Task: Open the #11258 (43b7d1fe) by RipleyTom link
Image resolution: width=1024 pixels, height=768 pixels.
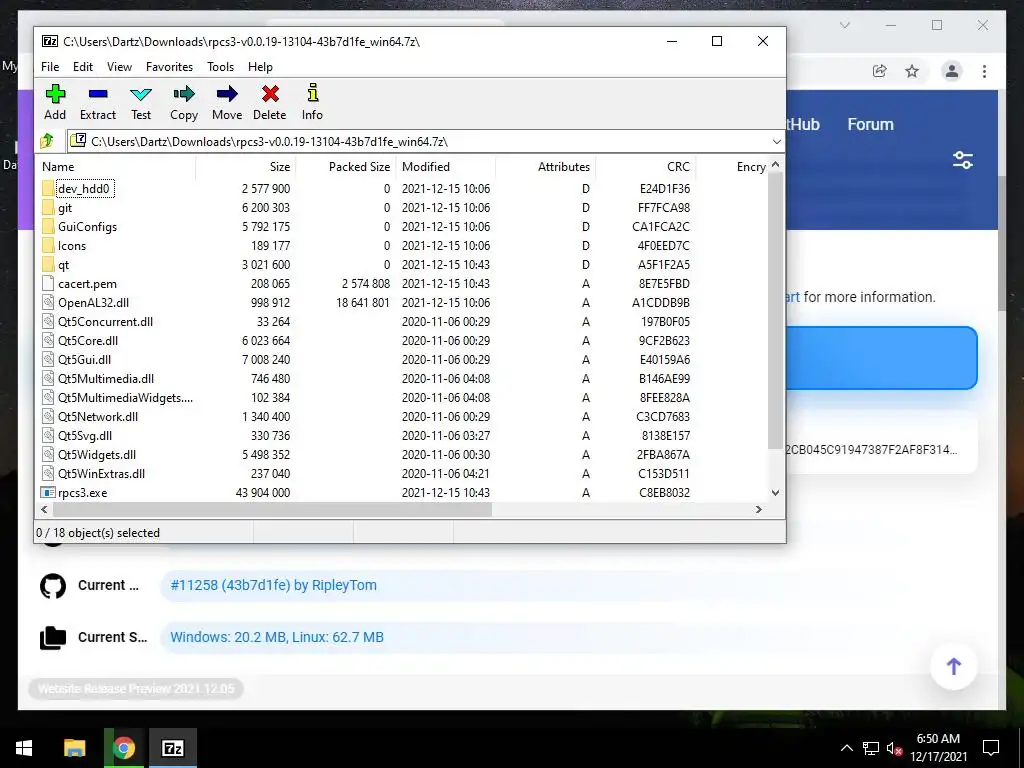Action: 274,585
